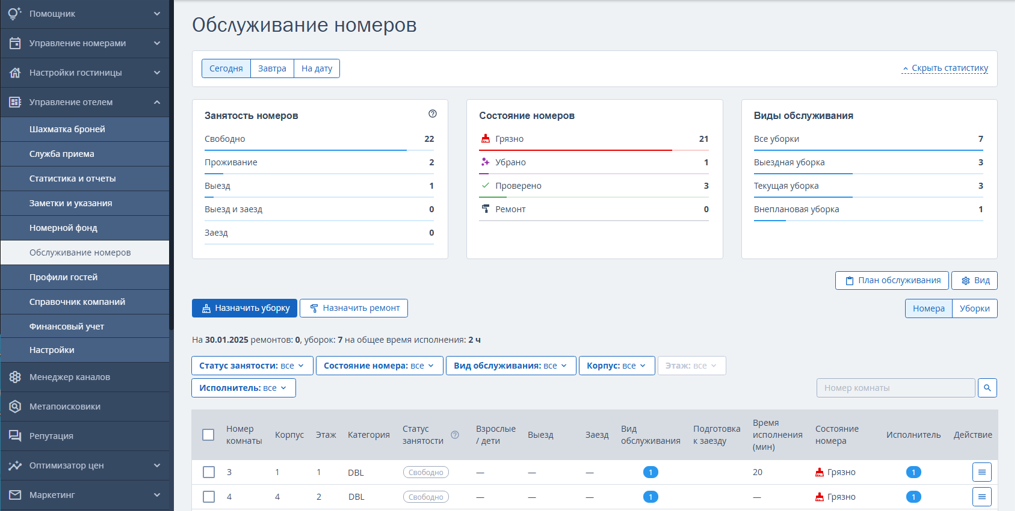Viewport: 1015px width, 511px height.
Task: Open the Состояние номера filter dropdown
Action: tap(379, 366)
